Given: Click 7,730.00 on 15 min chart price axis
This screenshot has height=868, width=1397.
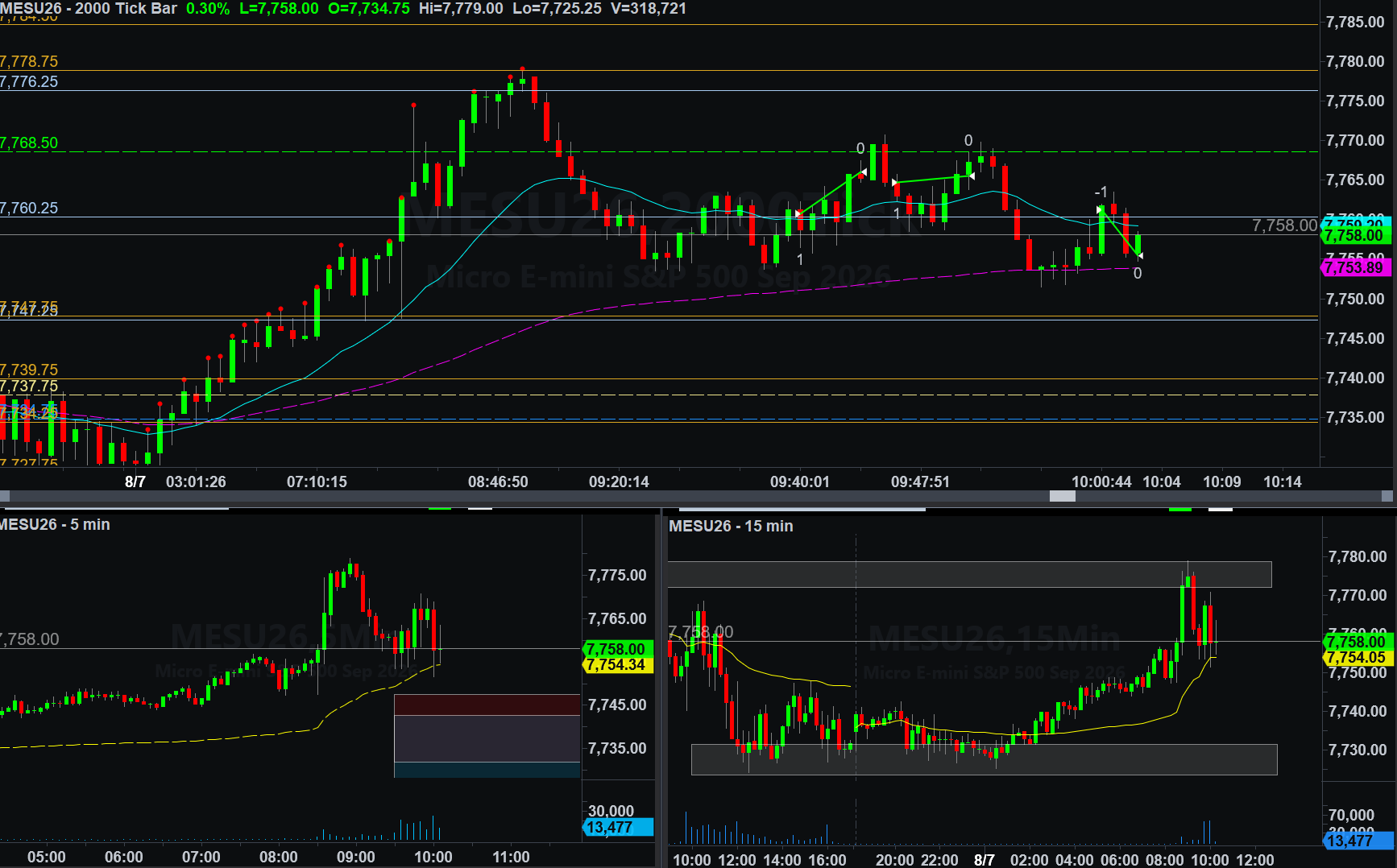Looking at the screenshot, I should pyautogui.click(x=1358, y=750).
